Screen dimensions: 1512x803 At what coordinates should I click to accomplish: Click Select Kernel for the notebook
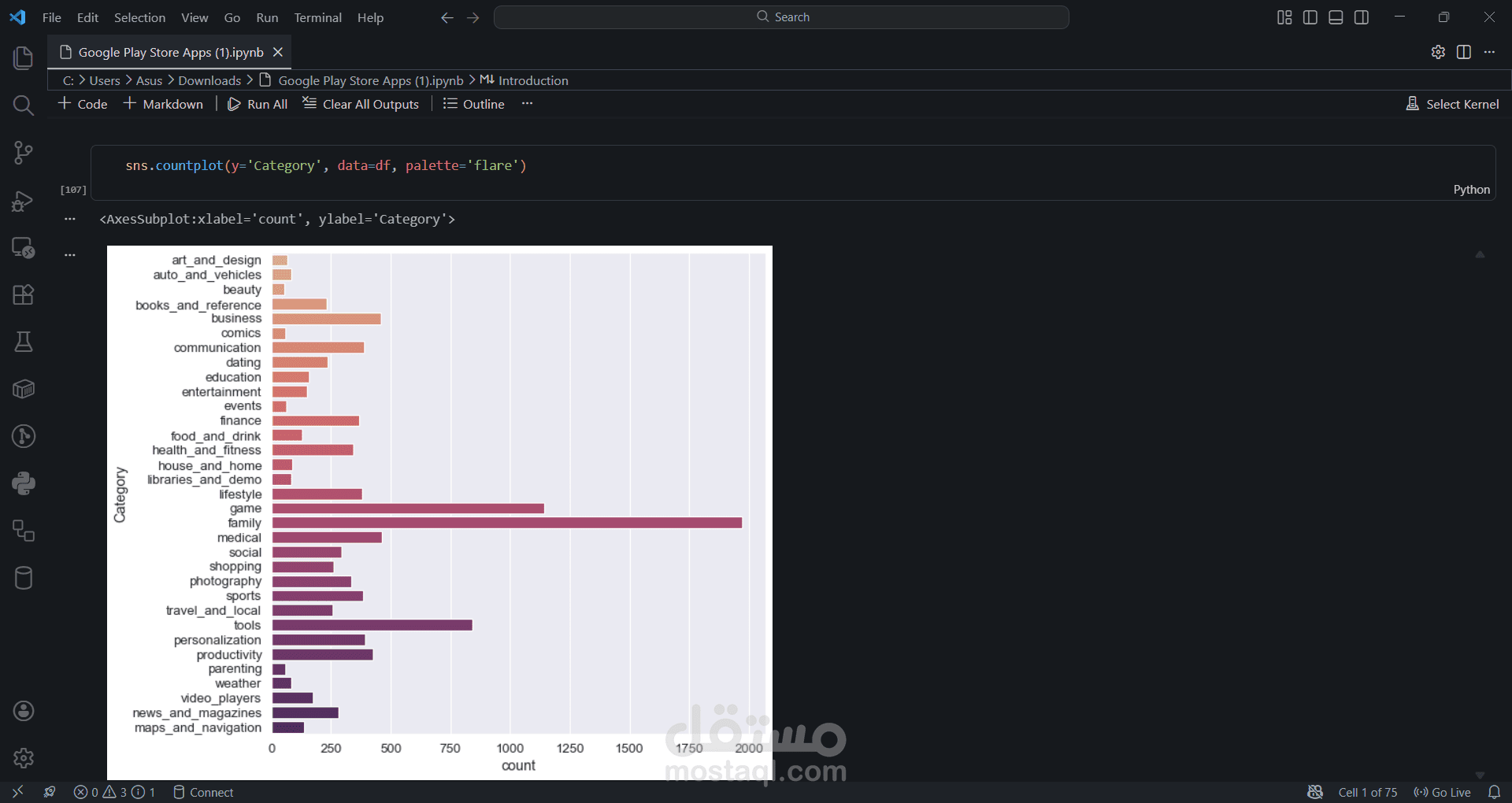point(1453,103)
